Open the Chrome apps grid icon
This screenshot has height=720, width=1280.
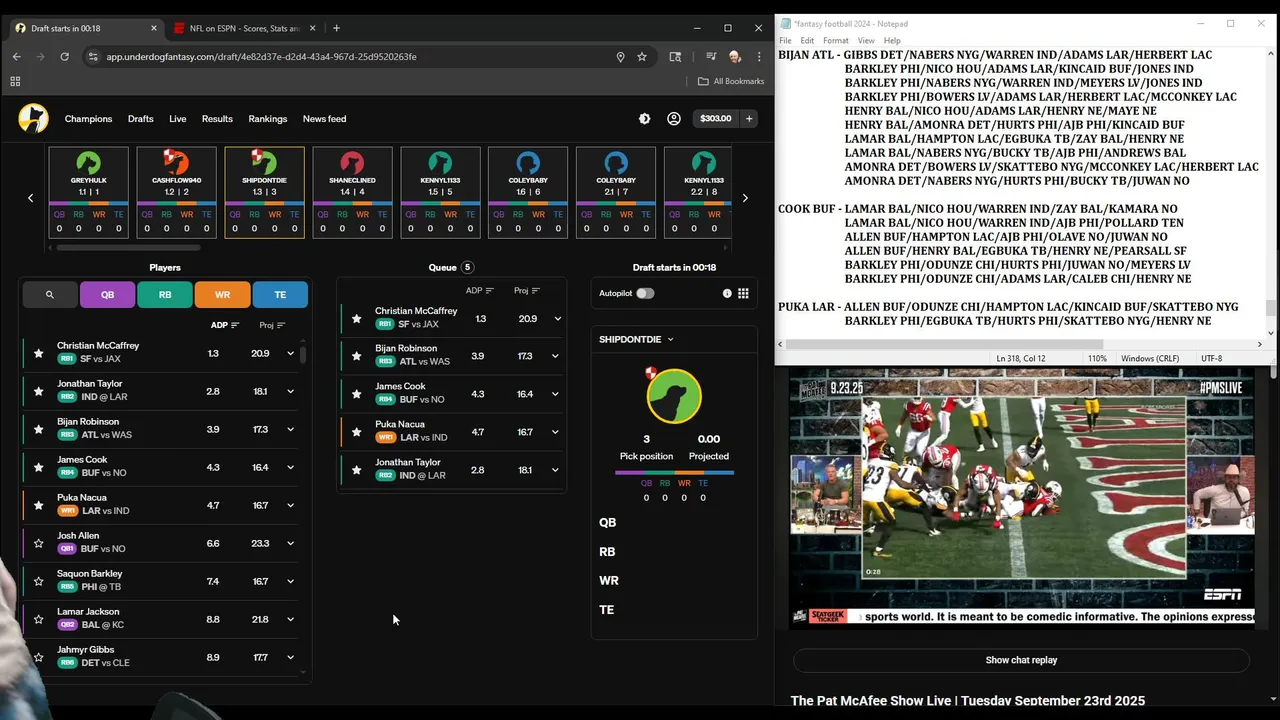[15, 81]
